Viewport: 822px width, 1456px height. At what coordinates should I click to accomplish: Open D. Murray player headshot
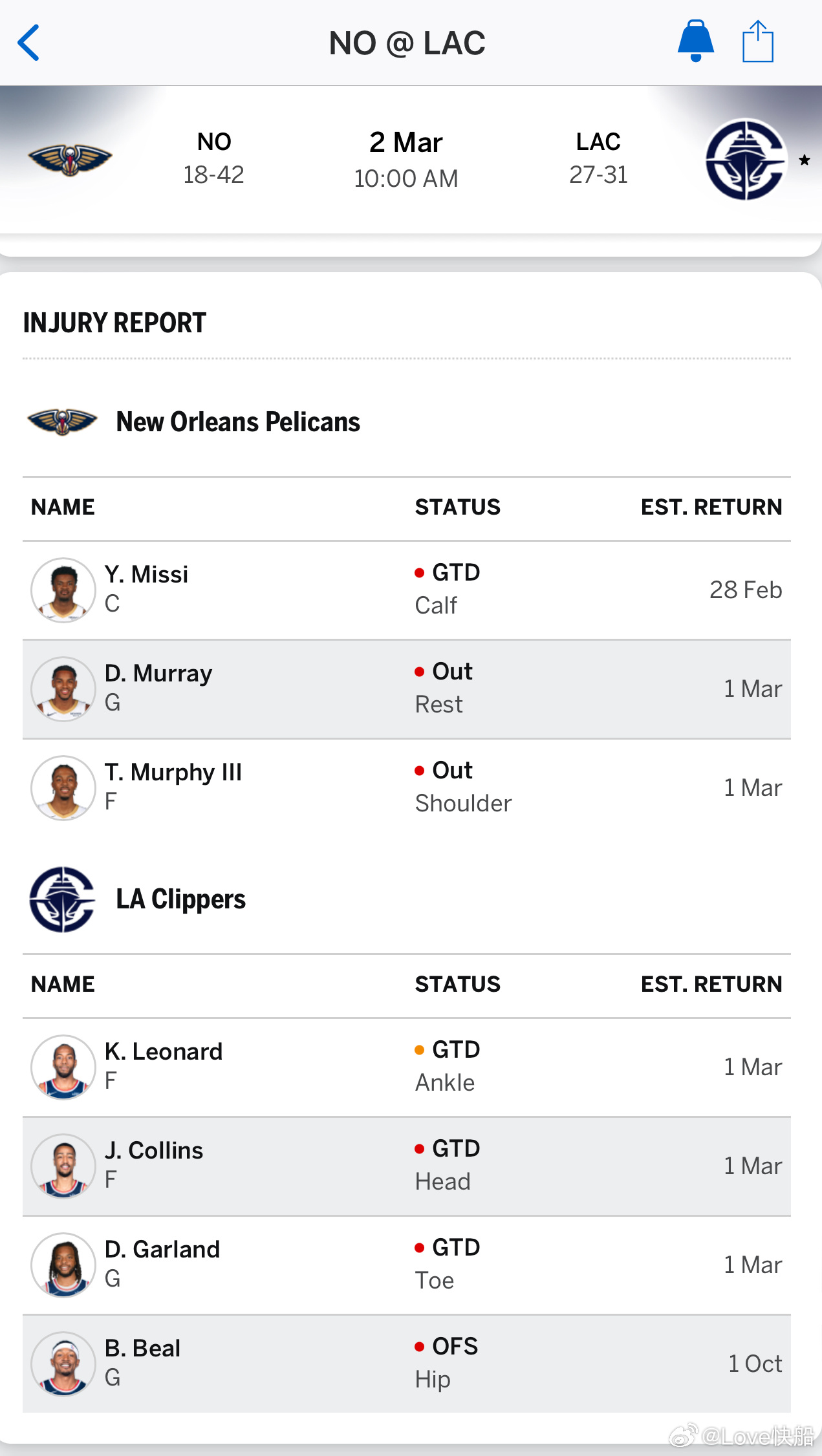[x=63, y=689]
